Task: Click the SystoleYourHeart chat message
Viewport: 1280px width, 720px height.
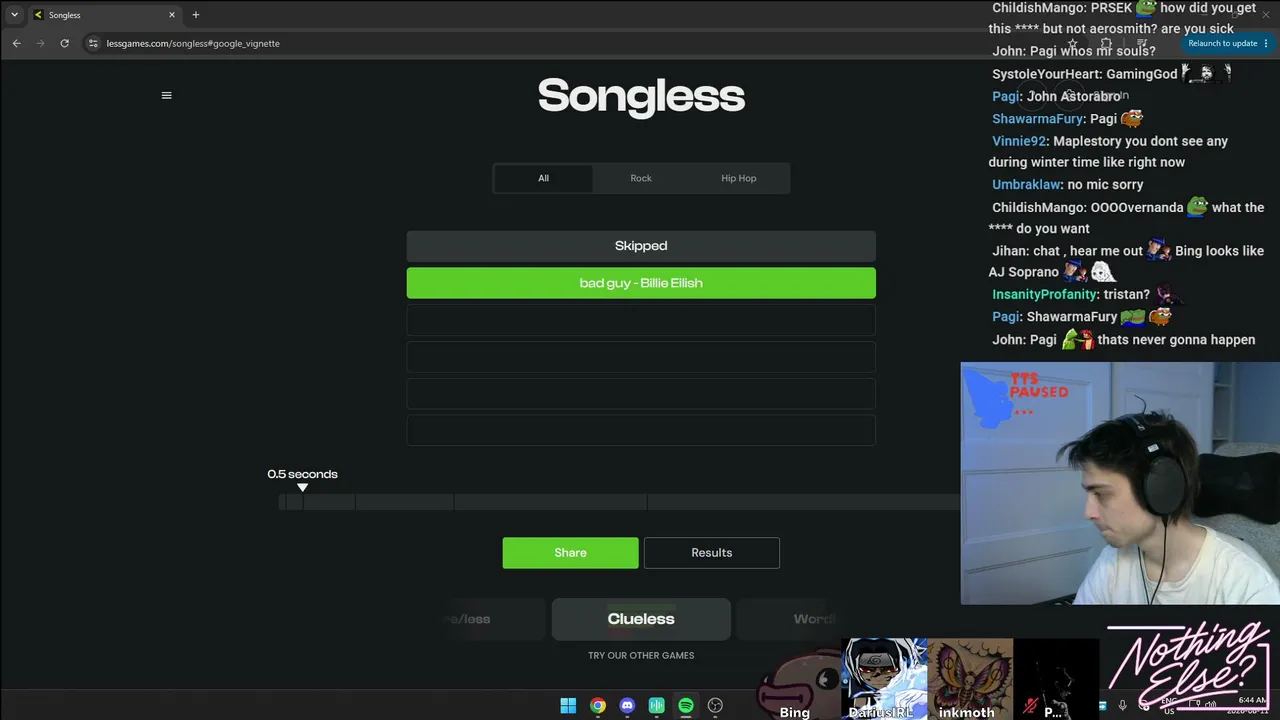Action: click(x=1111, y=74)
